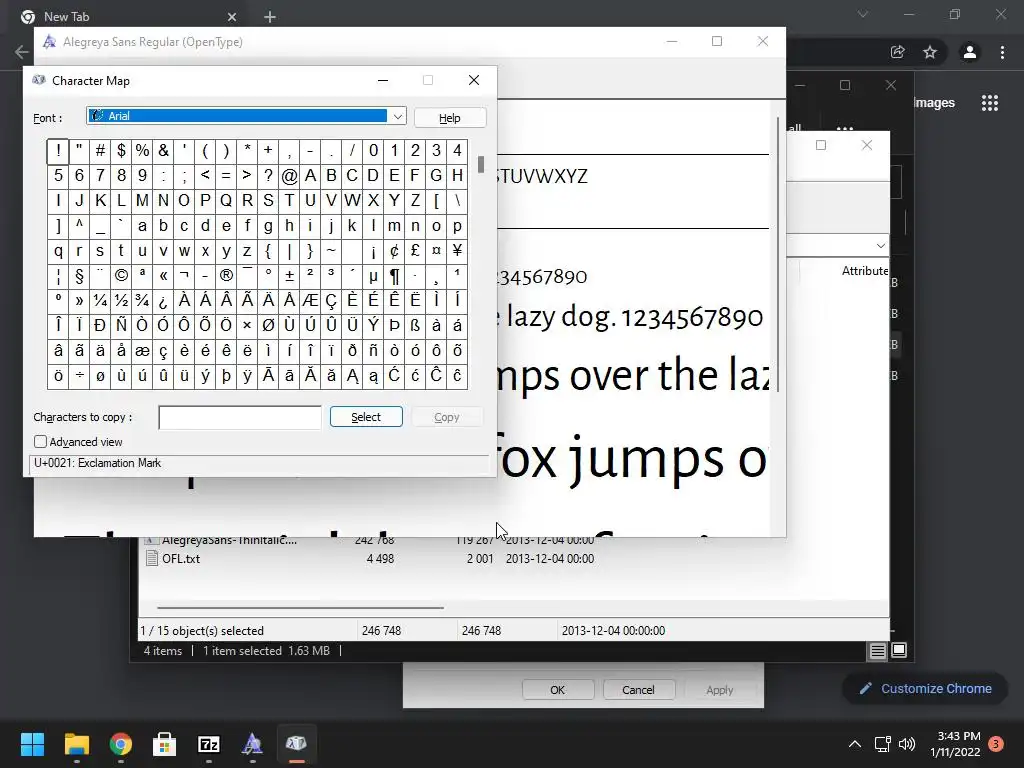Viewport: 1024px width, 768px height.
Task: Click the Copy button
Action: pos(447,417)
